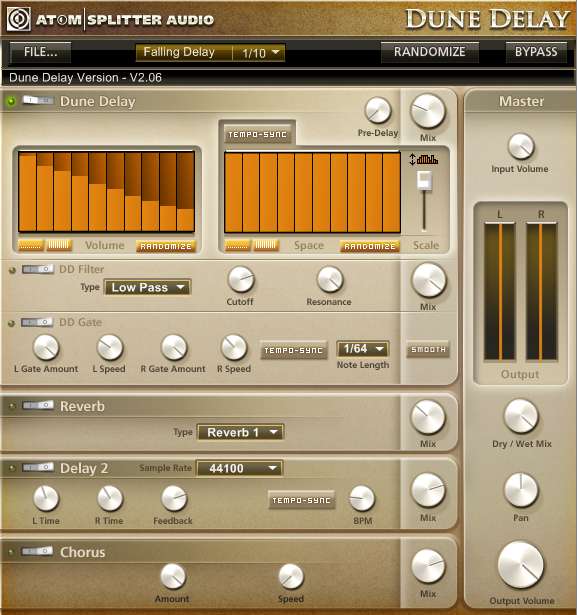This screenshot has width=577, height=615.
Task: Toggle the DD Filter on/off switch
Action: [x=38, y=269]
